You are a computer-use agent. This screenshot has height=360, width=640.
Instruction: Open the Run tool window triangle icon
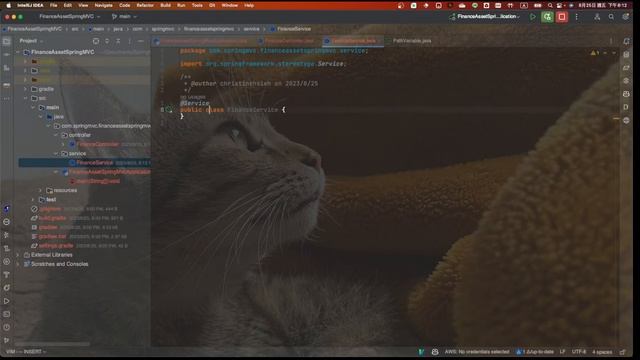[7, 301]
